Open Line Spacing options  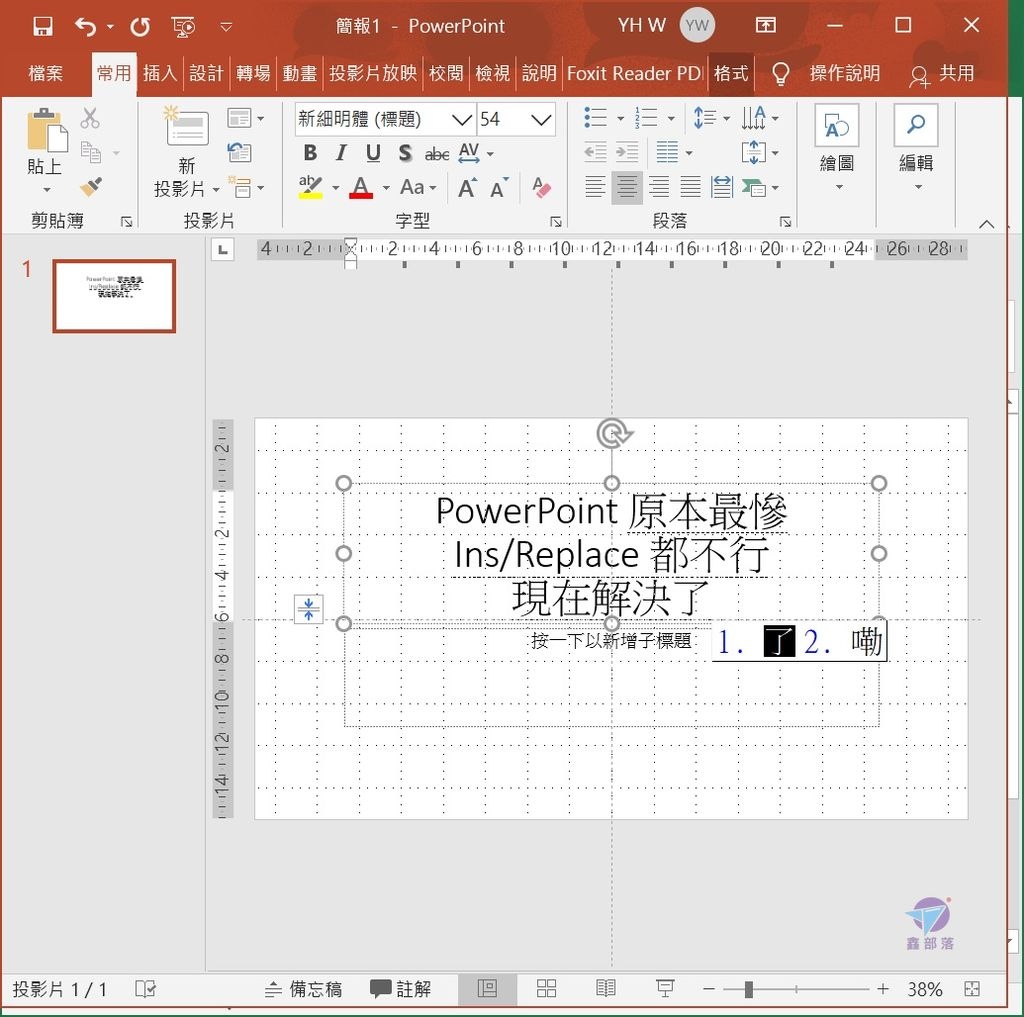(x=711, y=118)
